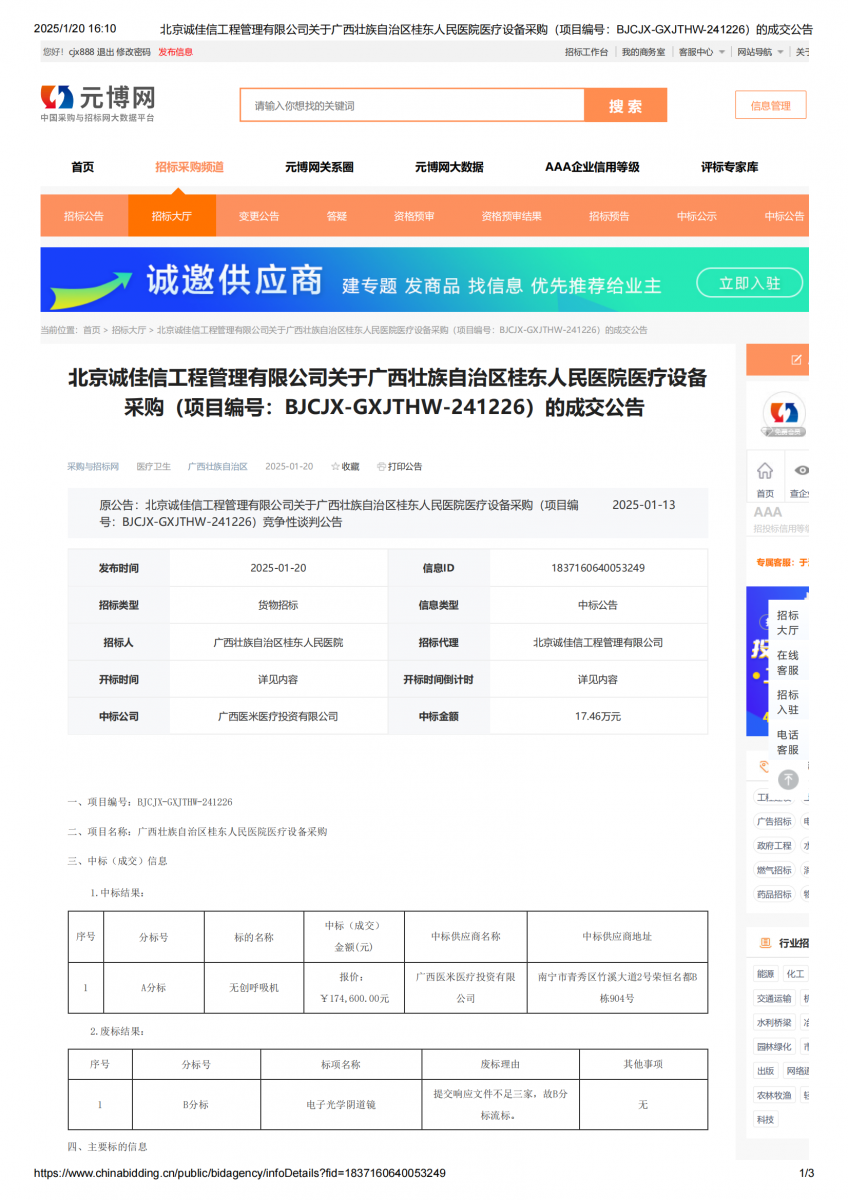Viewport: 848px width, 1200px height.
Task: Open 元博网大数据 navigation item
Action: click(x=449, y=167)
